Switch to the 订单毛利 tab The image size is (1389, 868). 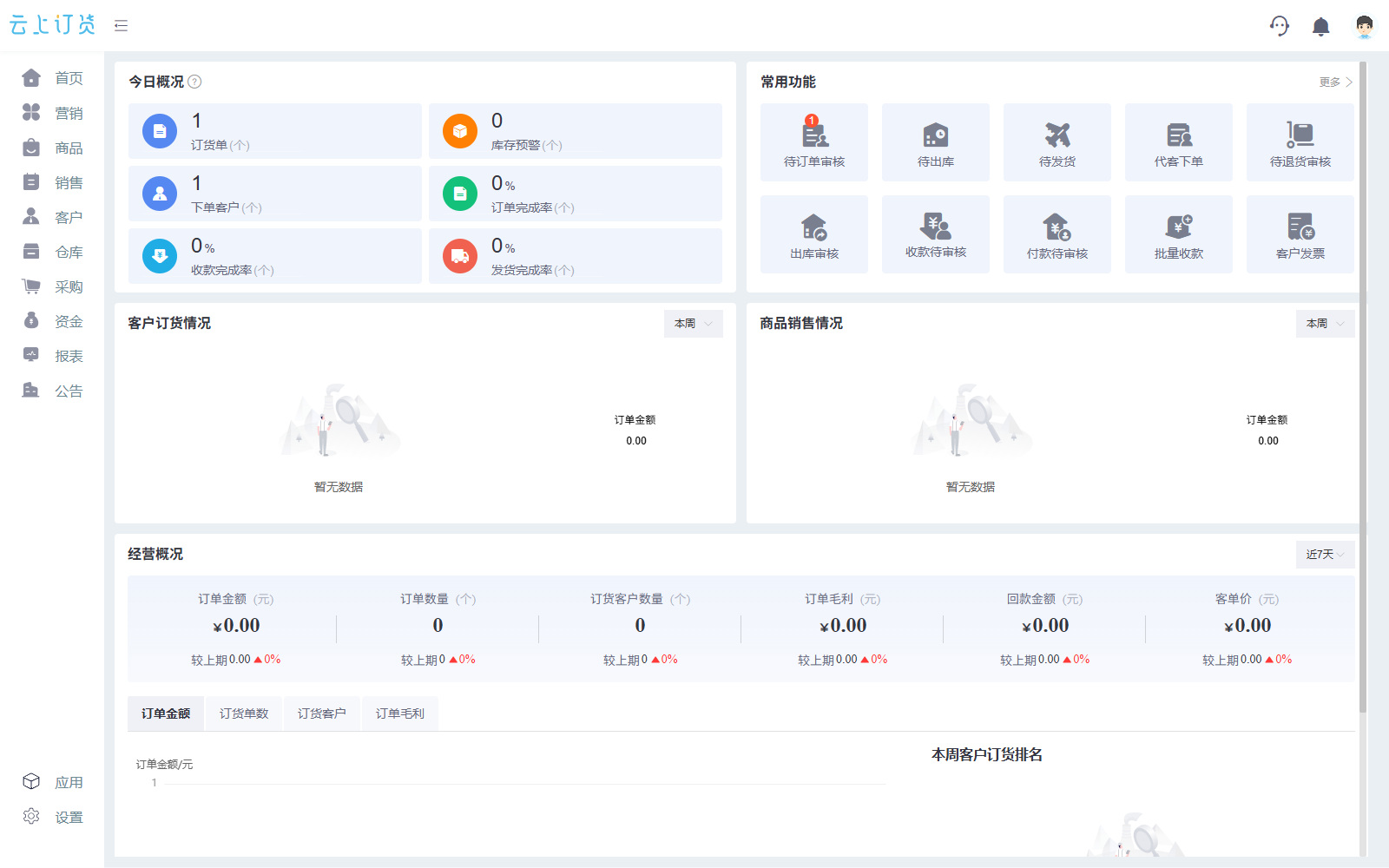point(400,713)
